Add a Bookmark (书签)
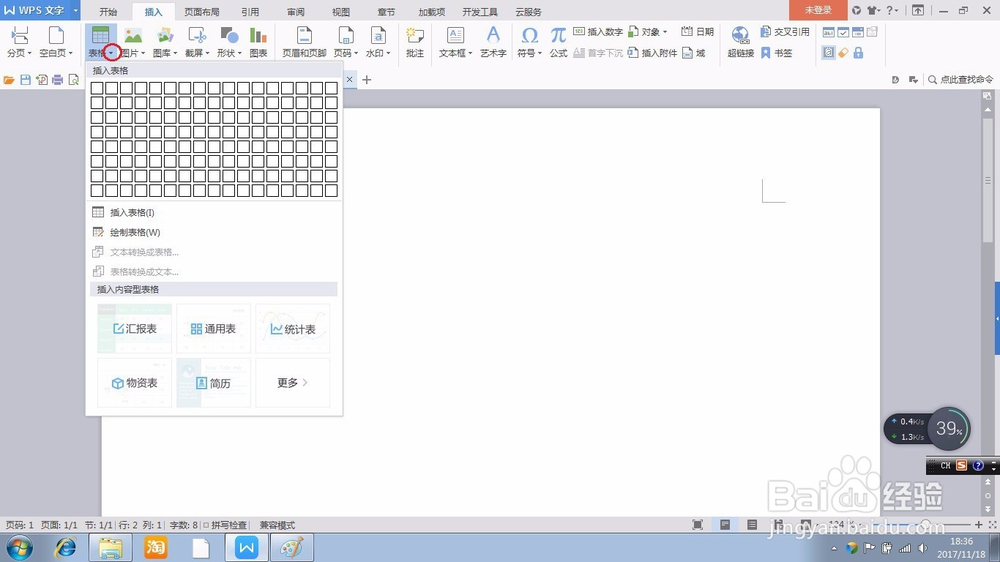The image size is (1000, 562). tap(776, 53)
